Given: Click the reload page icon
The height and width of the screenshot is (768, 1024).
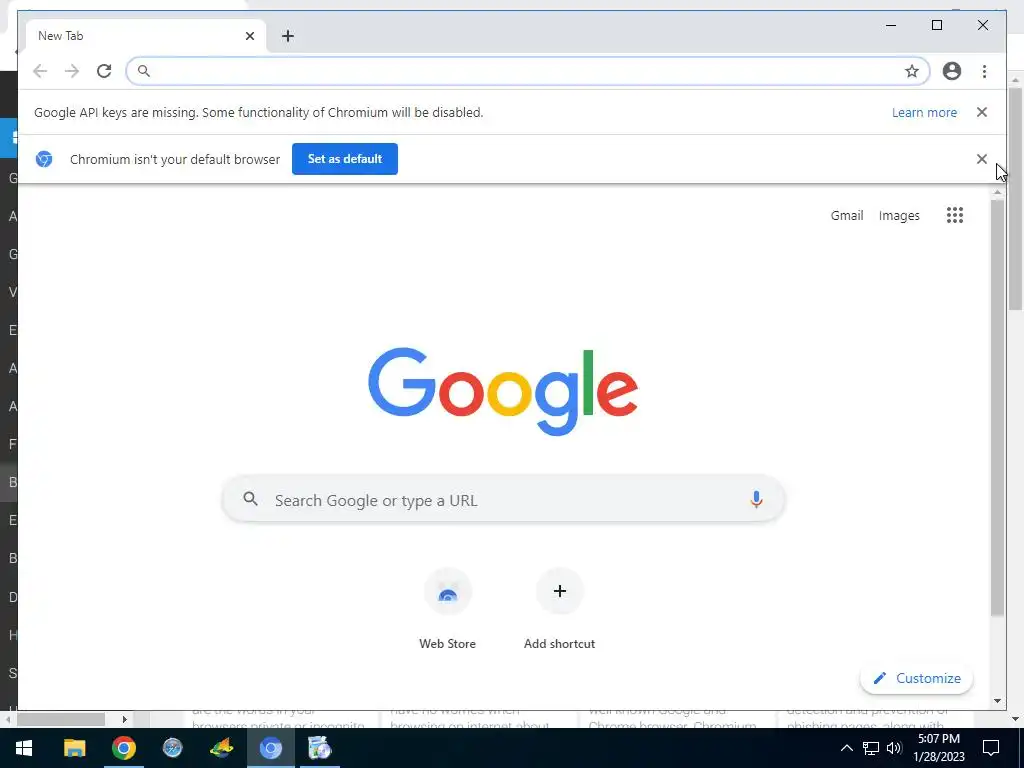Looking at the screenshot, I should pyautogui.click(x=104, y=71).
